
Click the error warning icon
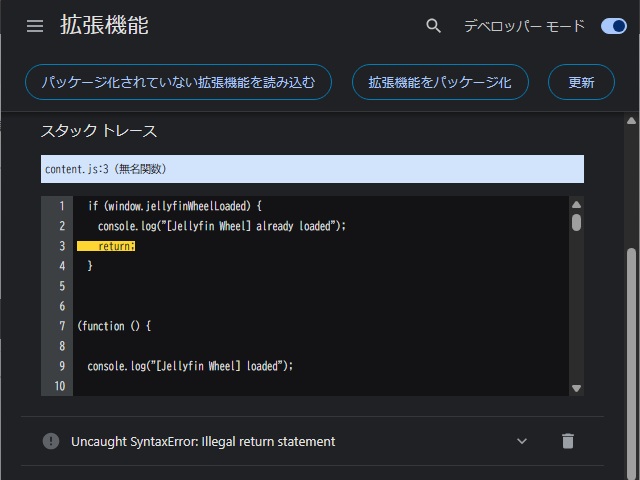click(51, 441)
